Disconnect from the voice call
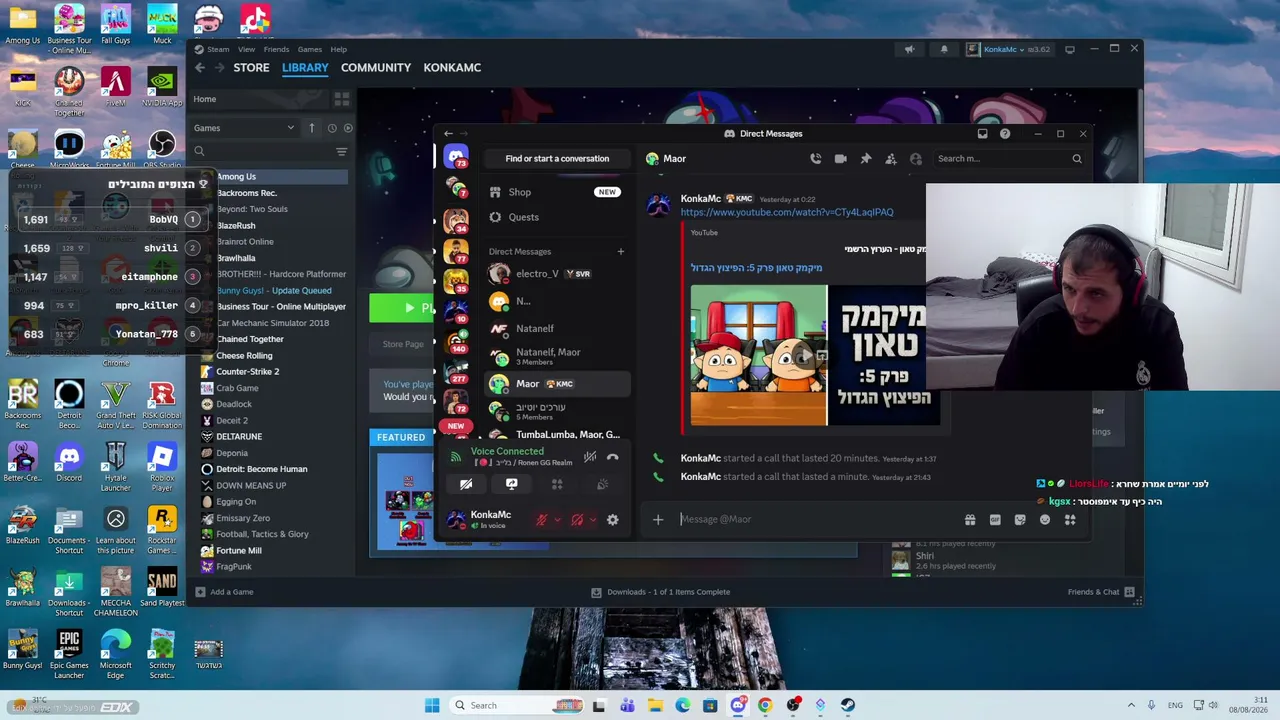 [613, 457]
